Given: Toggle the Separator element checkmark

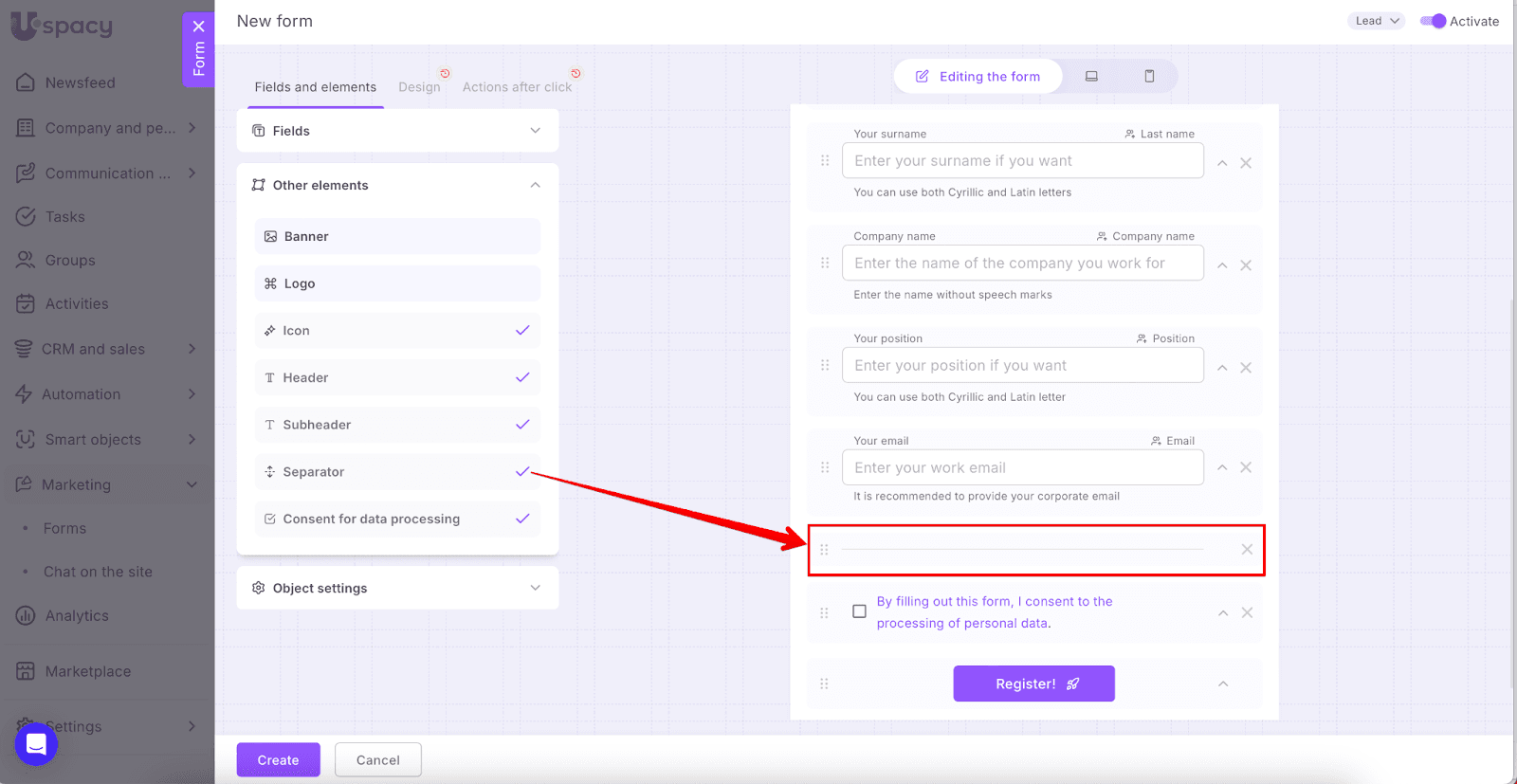Looking at the screenshot, I should [x=522, y=471].
